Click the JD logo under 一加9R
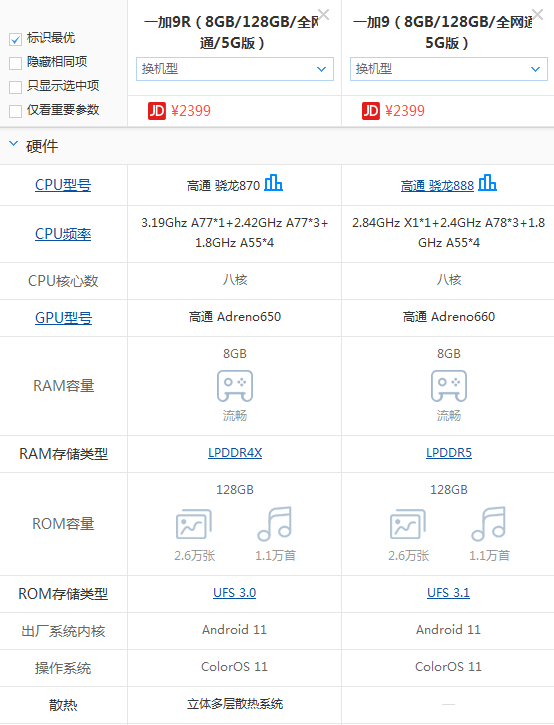Image resolution: width=554 pixels, height=725 pixels. [x=157, y=111]
